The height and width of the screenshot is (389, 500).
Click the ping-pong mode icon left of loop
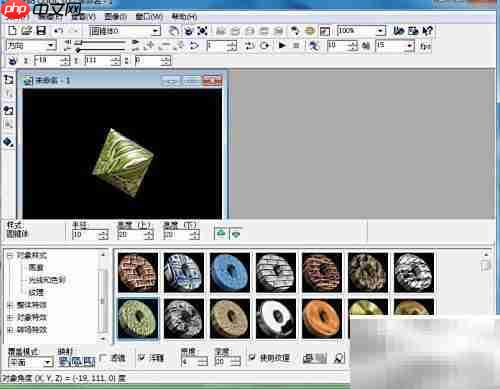coord(250,45)
